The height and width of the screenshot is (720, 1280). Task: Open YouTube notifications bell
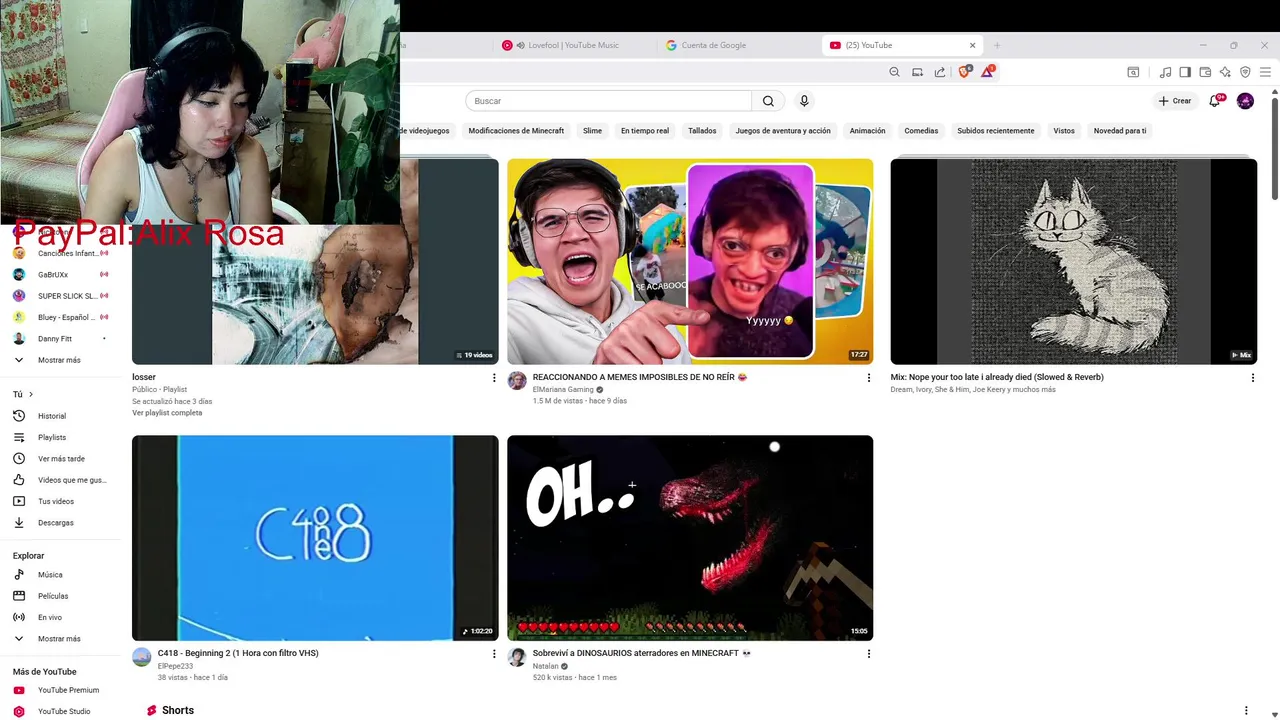point(1215,101)
